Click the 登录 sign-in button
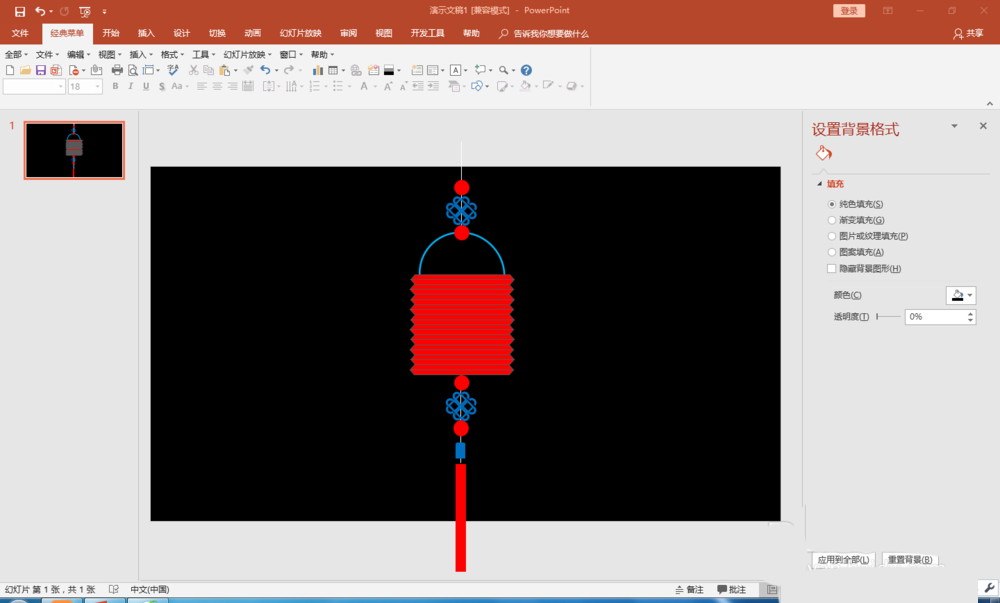The height and width of the screenshot is (603, 1000). tap(849, 11)
